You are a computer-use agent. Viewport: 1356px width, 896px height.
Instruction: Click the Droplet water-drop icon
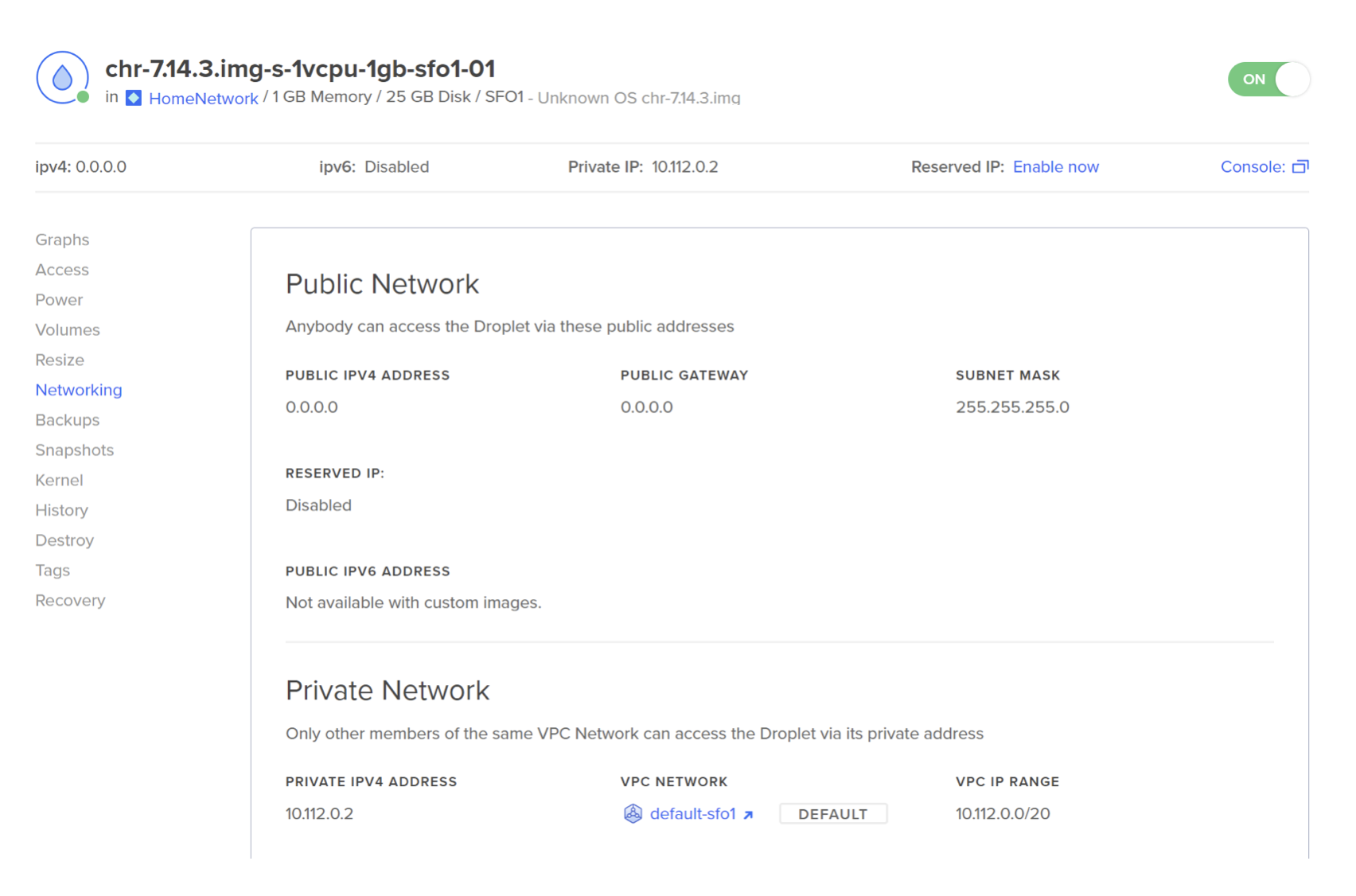coord(61,77)
